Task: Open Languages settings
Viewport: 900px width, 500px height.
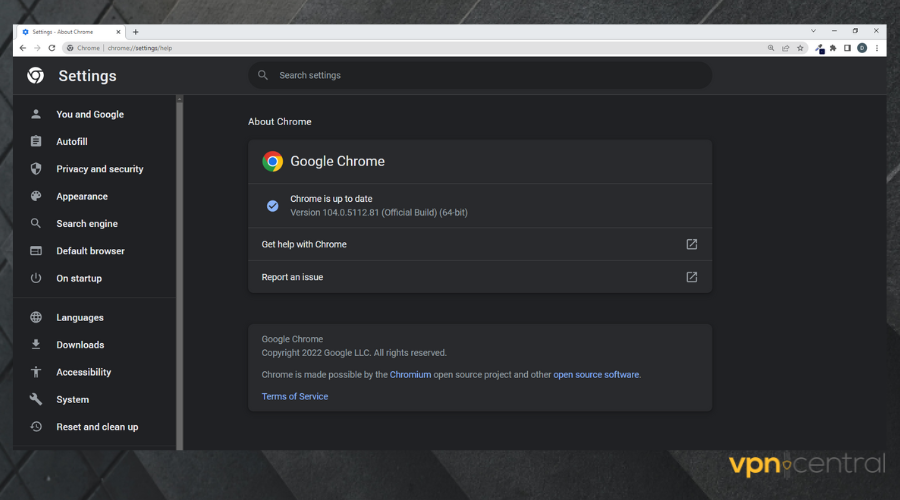Action: (x=80, y=317)
